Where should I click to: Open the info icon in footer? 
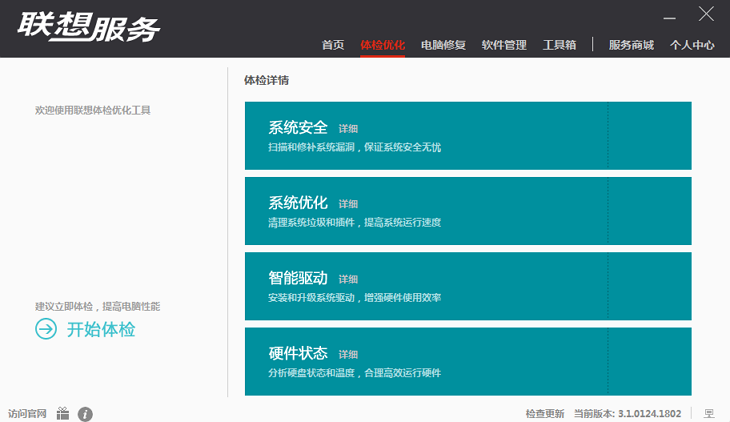(85, 414)
